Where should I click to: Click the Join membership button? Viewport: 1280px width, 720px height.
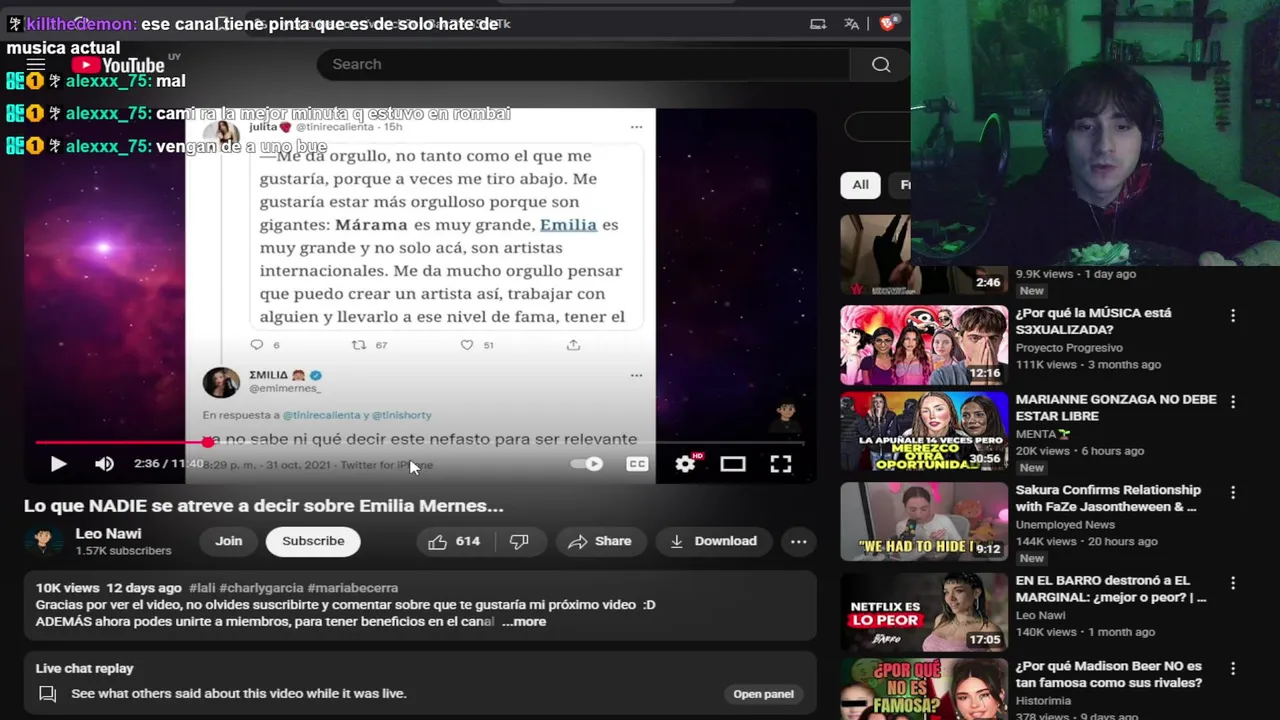point(228,541)
